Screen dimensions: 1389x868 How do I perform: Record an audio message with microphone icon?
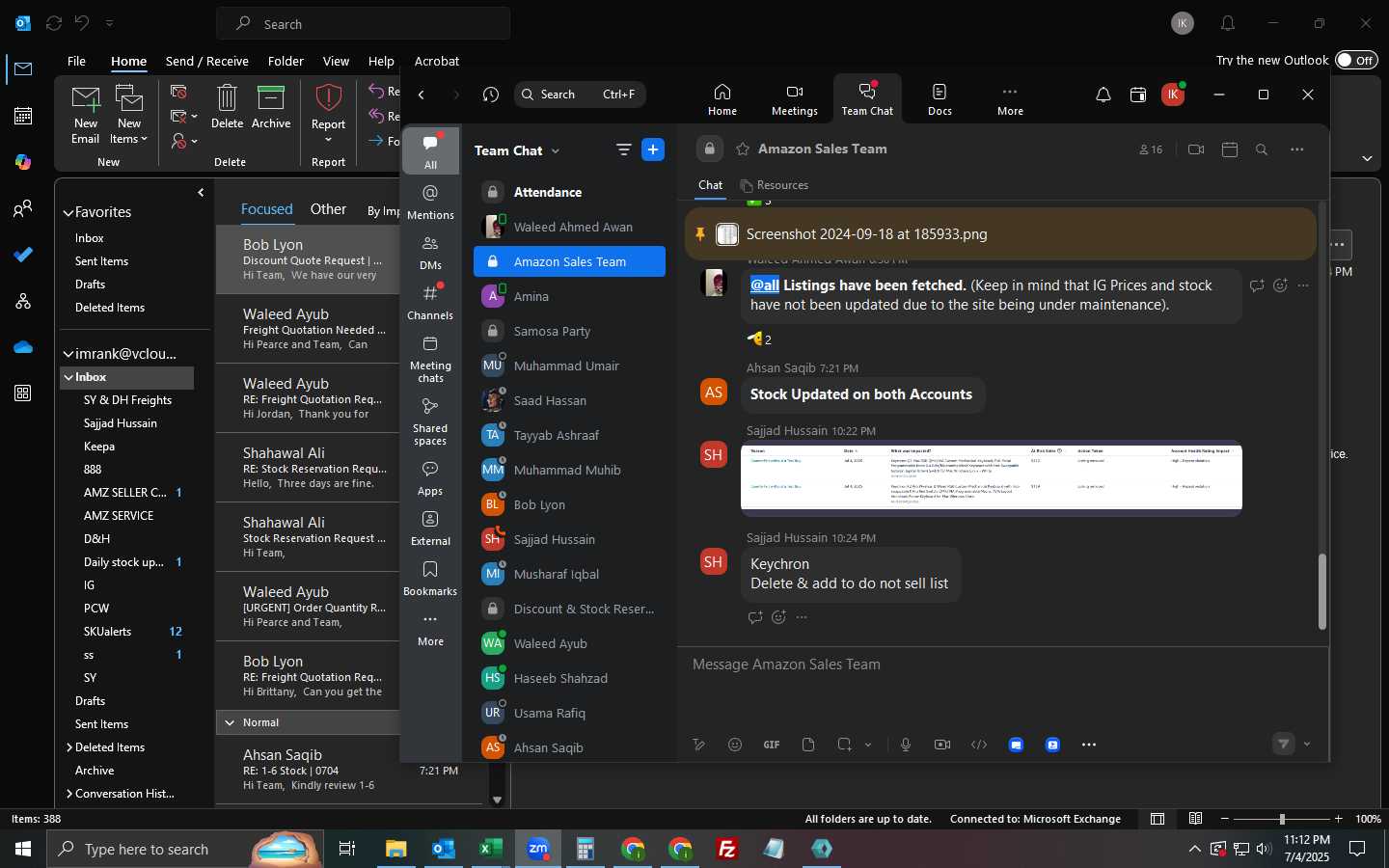pos(906,745)
